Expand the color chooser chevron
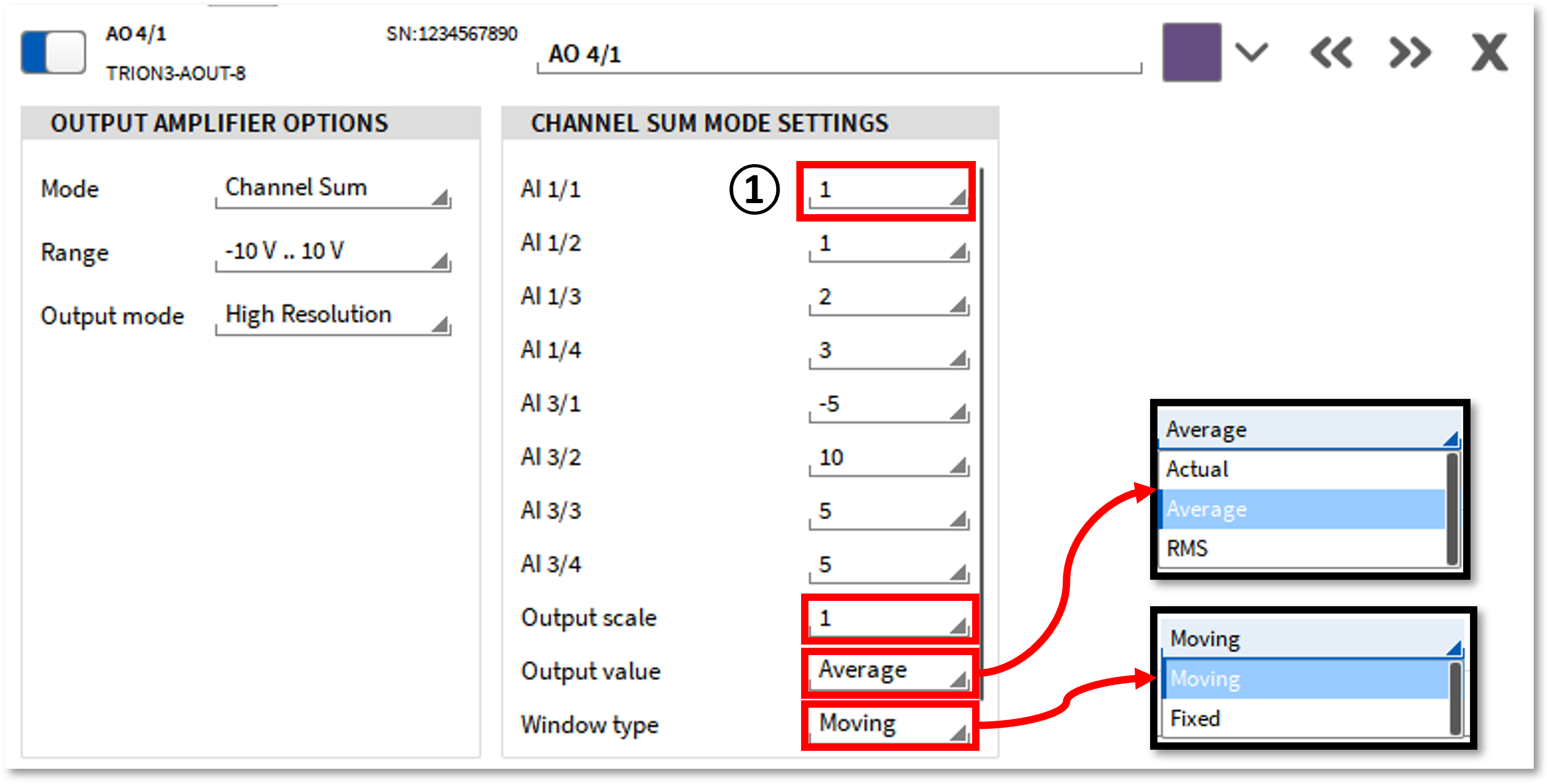 (x=1251, y=52)
